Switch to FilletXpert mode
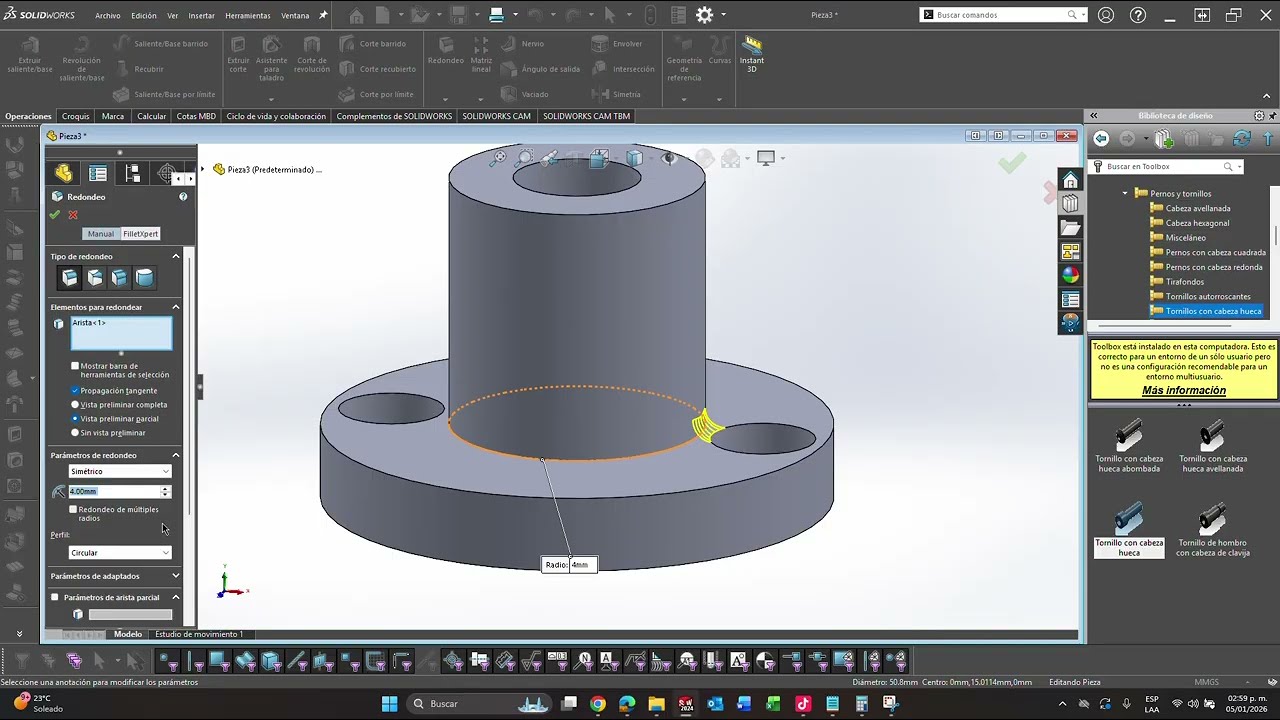1280x720 pixels. [x=140, y=233]
